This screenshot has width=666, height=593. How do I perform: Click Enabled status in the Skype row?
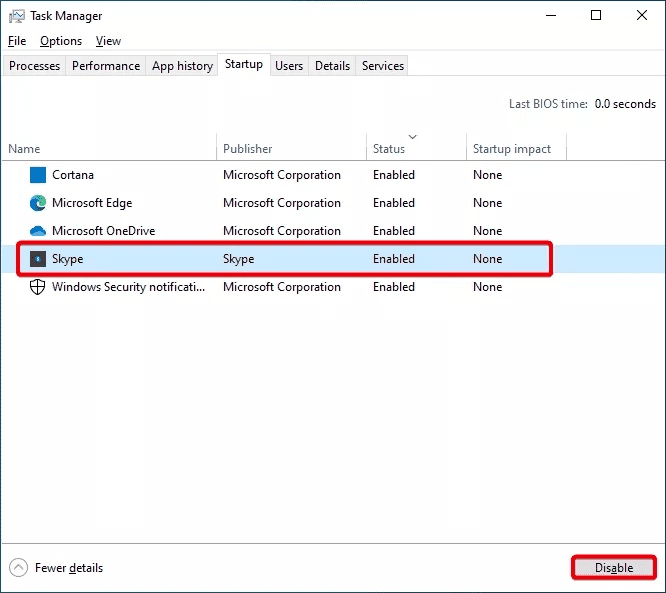[x=394, y=259]
